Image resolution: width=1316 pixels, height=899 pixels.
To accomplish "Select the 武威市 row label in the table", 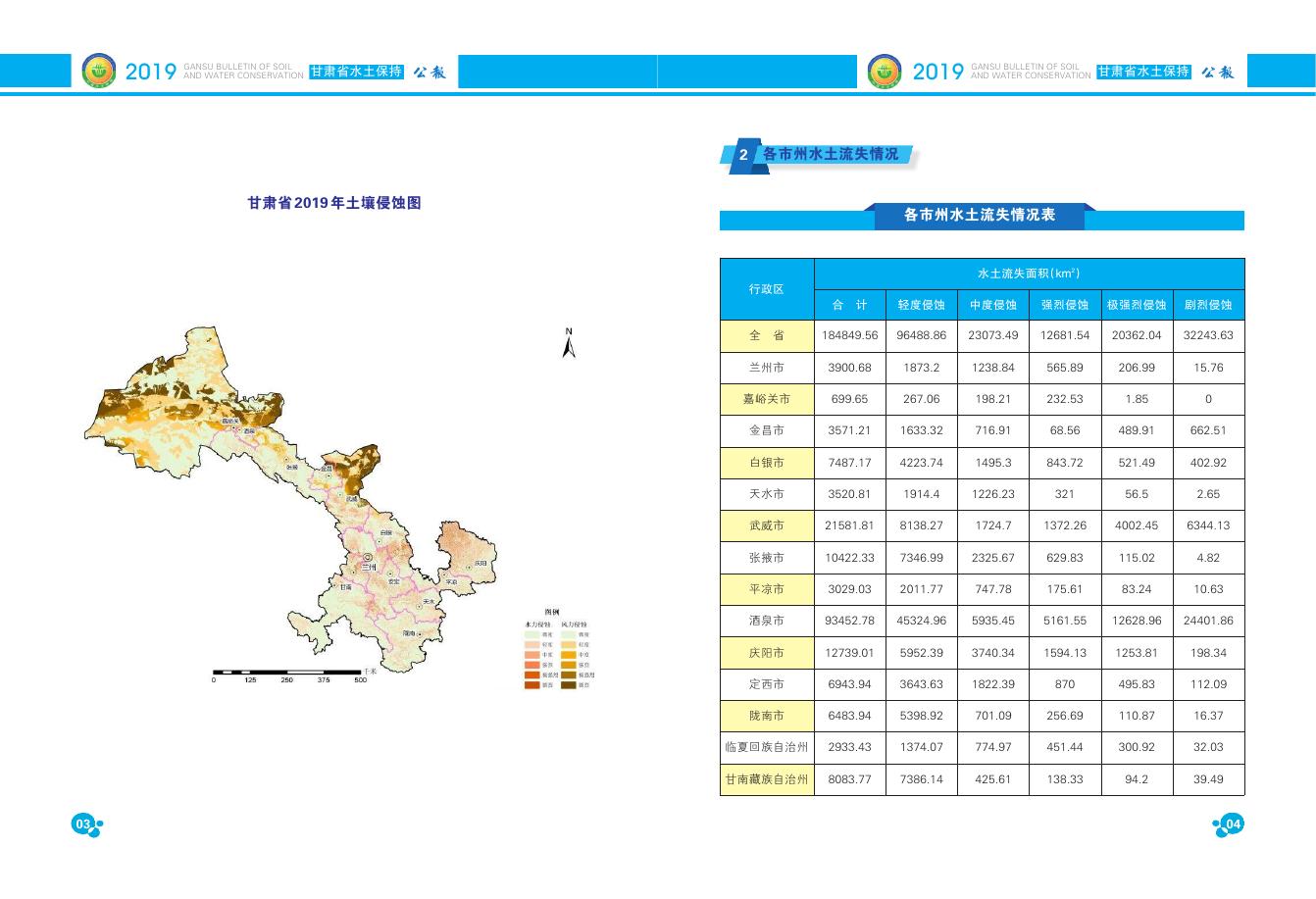I will 767,525.
